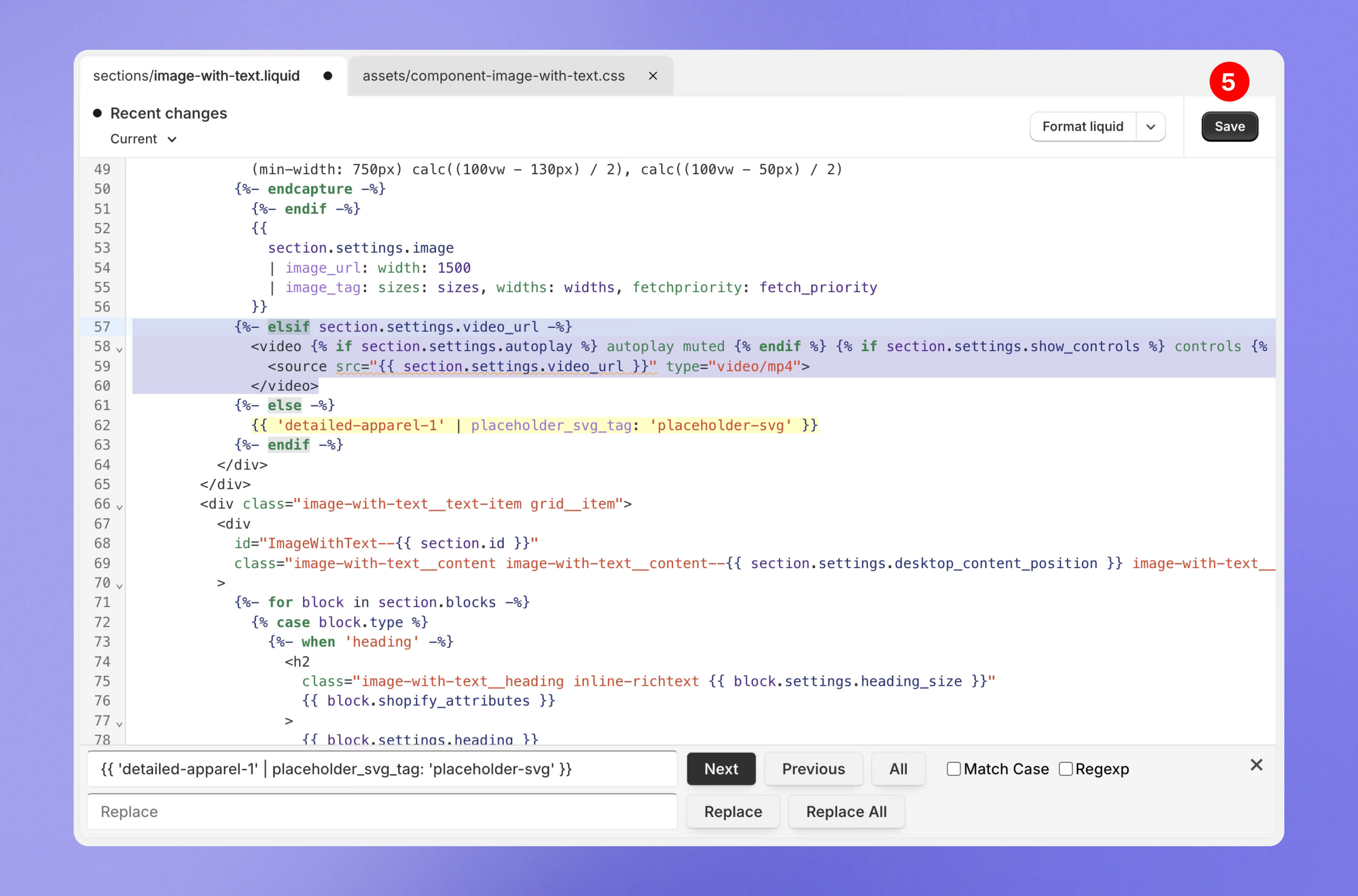This screenshot has height=896, width=1358.
Task: Collapse the code fold at line 58
Action: 119,348
